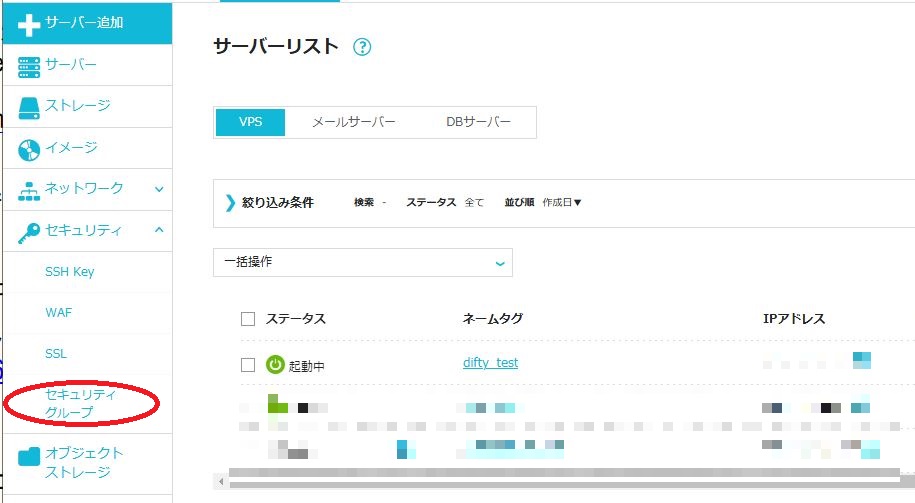Image resolution: width=915 pixels, height=503 pixels.
Task: Click the horizontal scrollbar under server list
Action: click(560, 478)
